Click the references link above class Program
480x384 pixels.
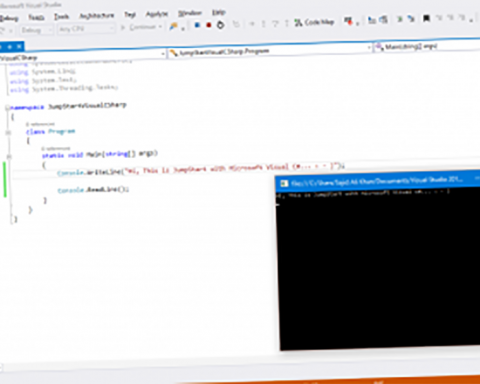40,124
